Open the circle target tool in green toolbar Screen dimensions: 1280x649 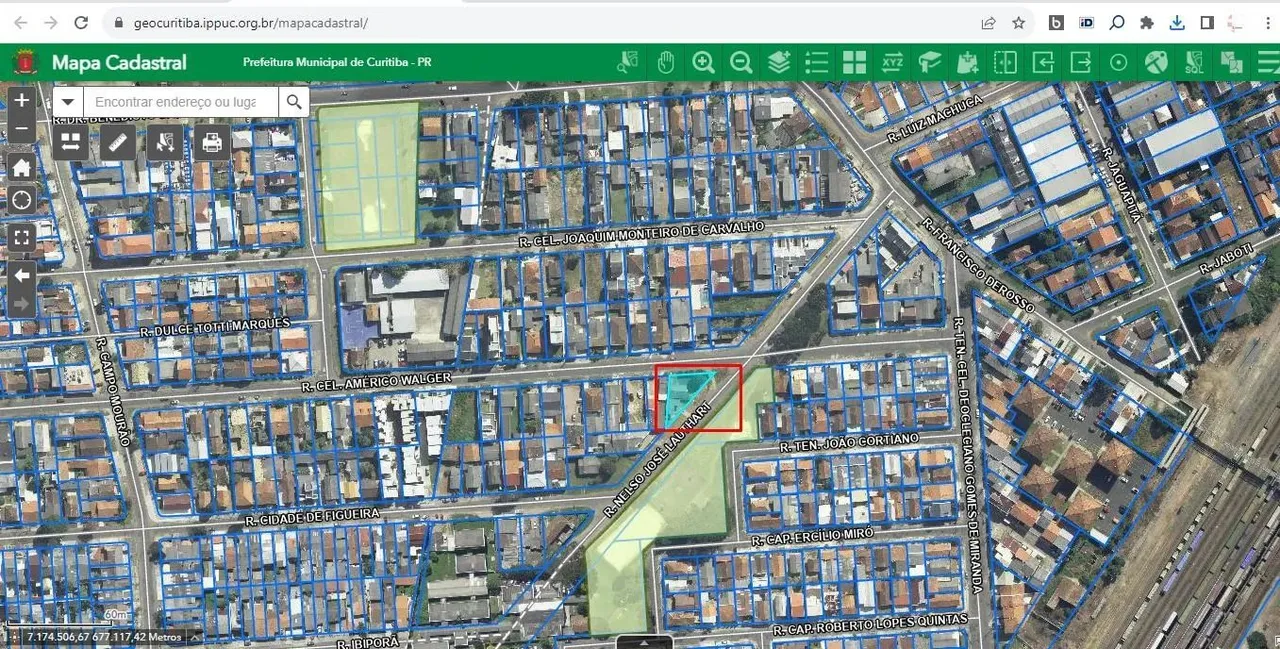1118,62
